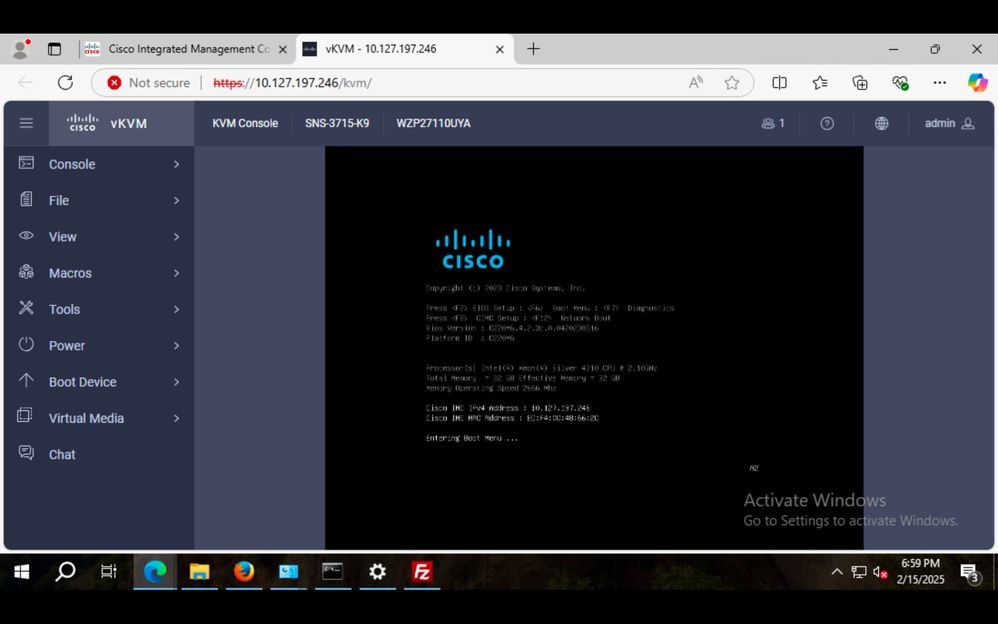Image resolution: width=998 pixels, height=624 pixels.
Task: Click the WZP27110UYA serial label
Action: pyautogui.click(x=433, y=124)
